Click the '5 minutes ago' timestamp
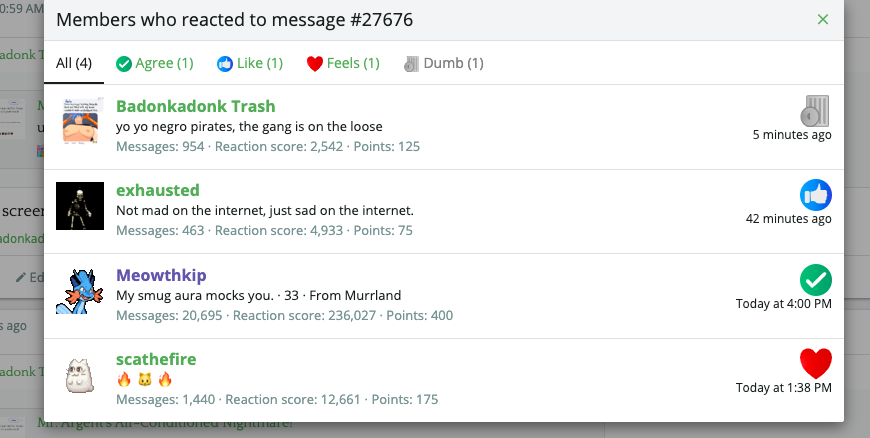Image resolution: width=870 pixels, height=438 pixels. [792, 135]
